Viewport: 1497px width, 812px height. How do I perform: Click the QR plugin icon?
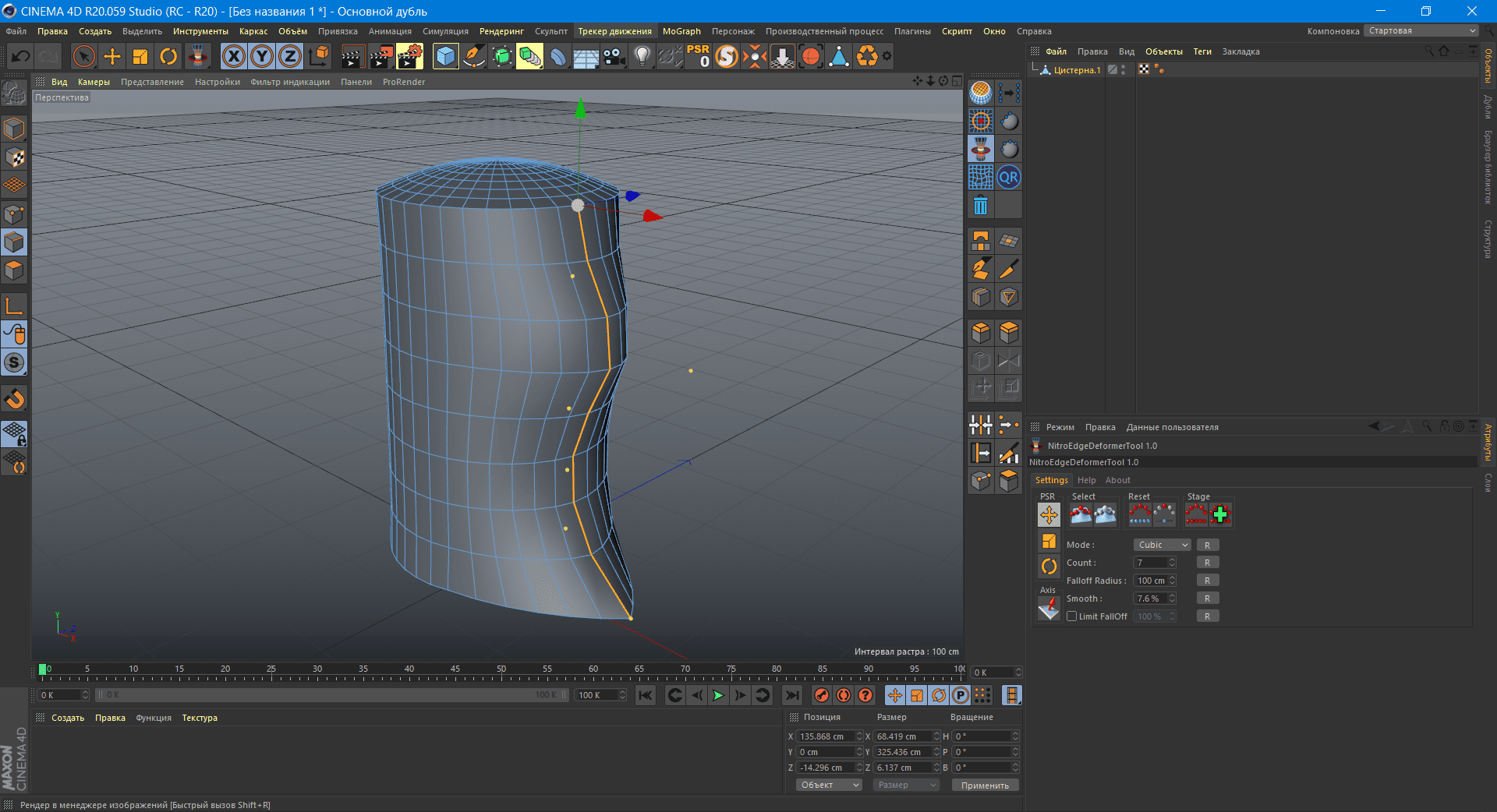coord(1009,177)
